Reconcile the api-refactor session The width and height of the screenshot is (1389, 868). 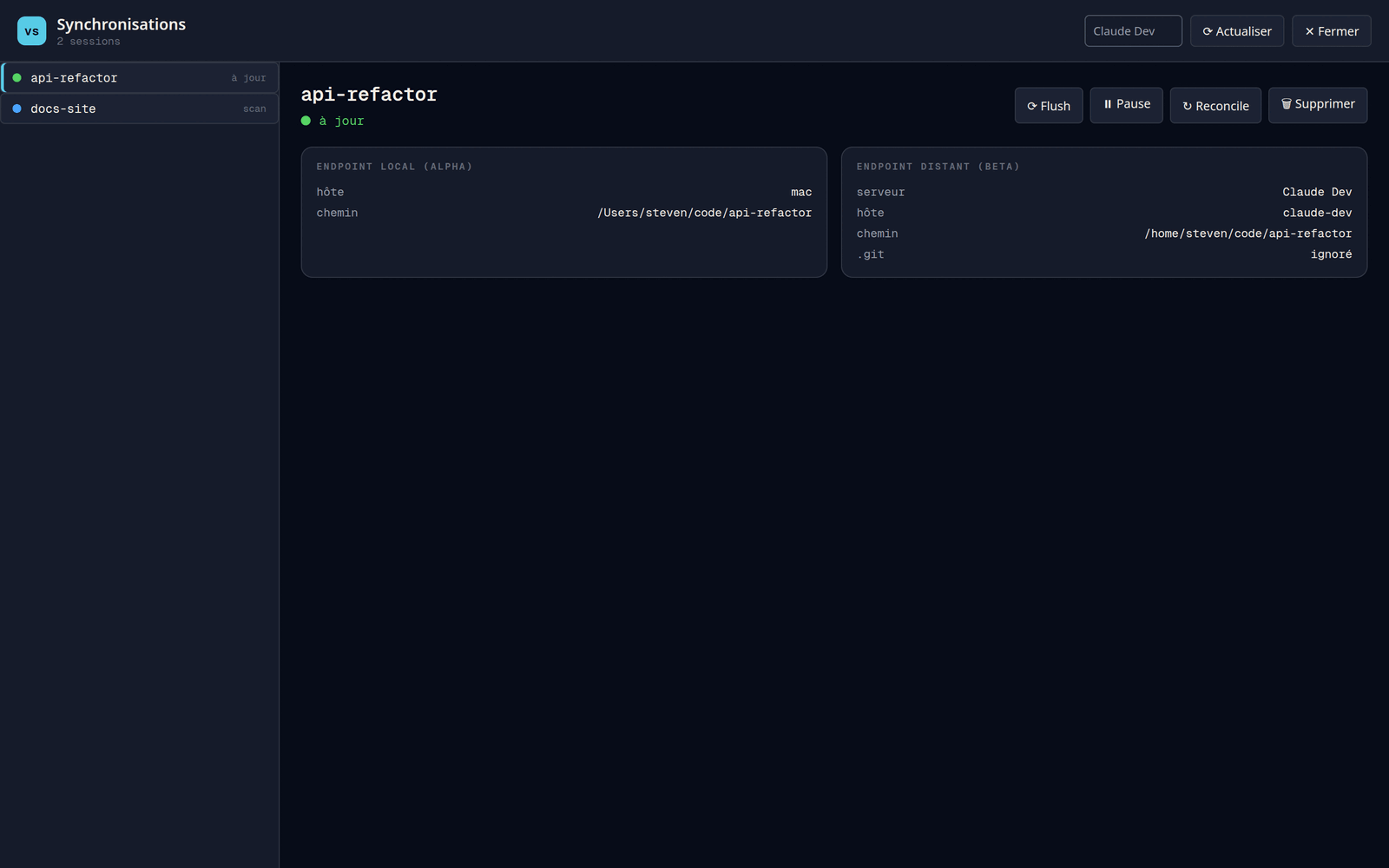1215,106
